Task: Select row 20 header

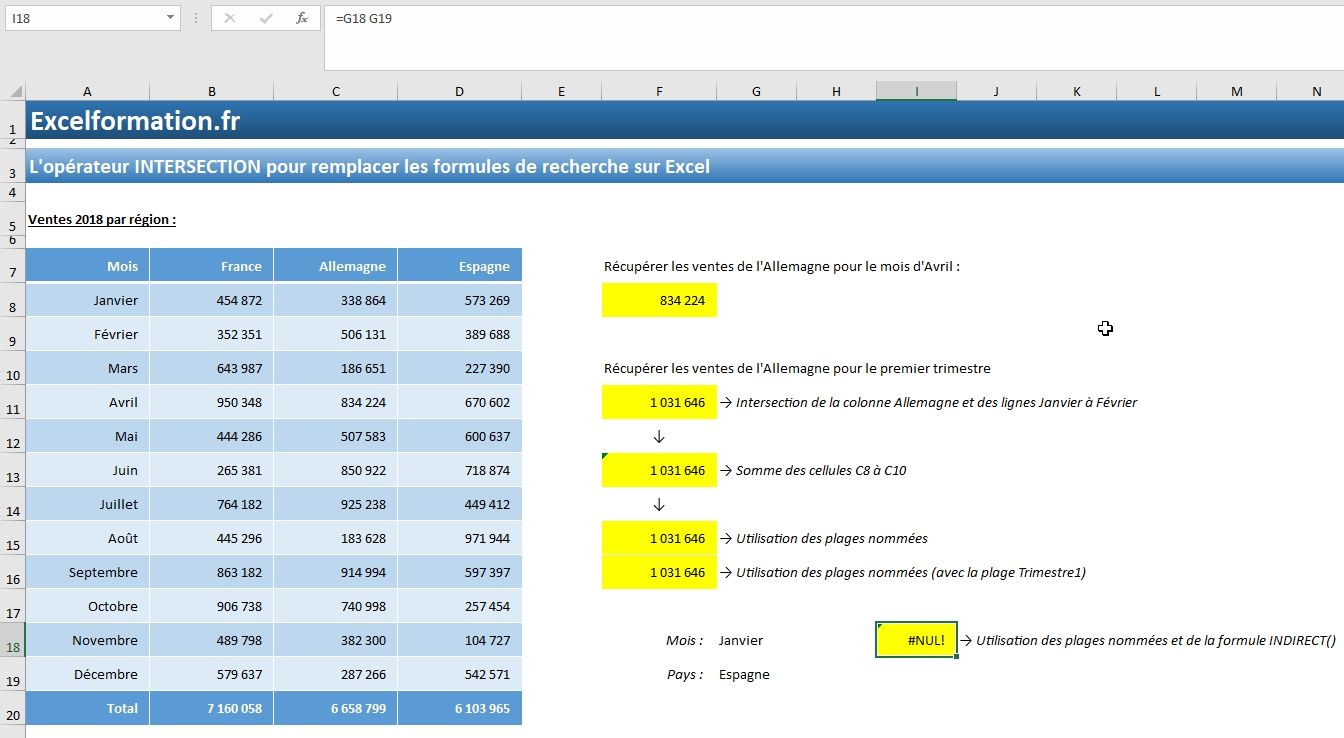Action: tap(12, 709)
